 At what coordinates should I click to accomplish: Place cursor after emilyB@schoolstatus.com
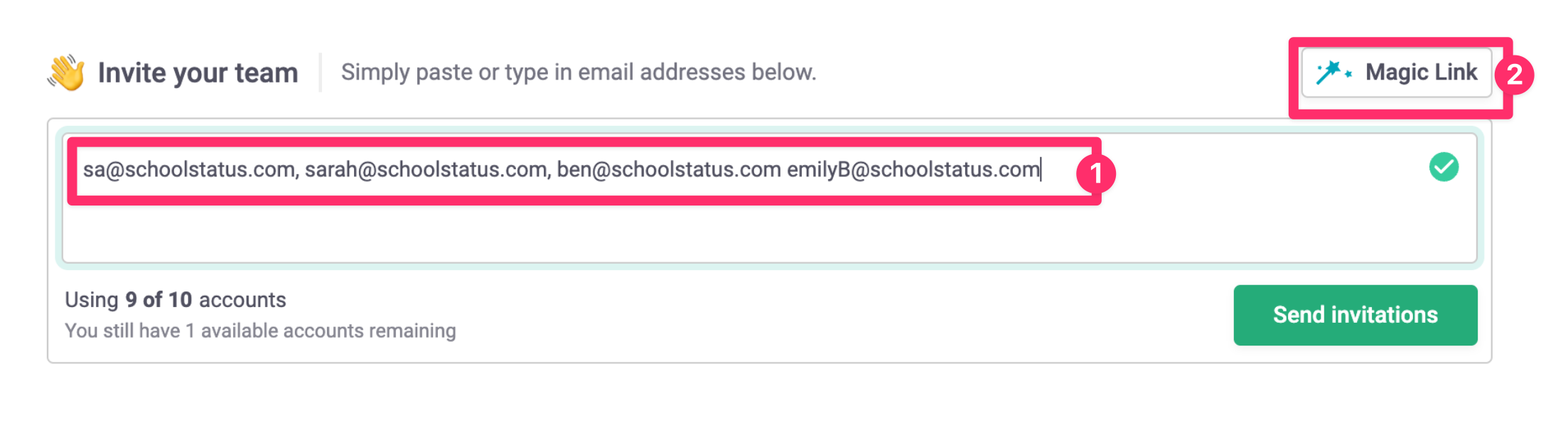(1041, 169)
